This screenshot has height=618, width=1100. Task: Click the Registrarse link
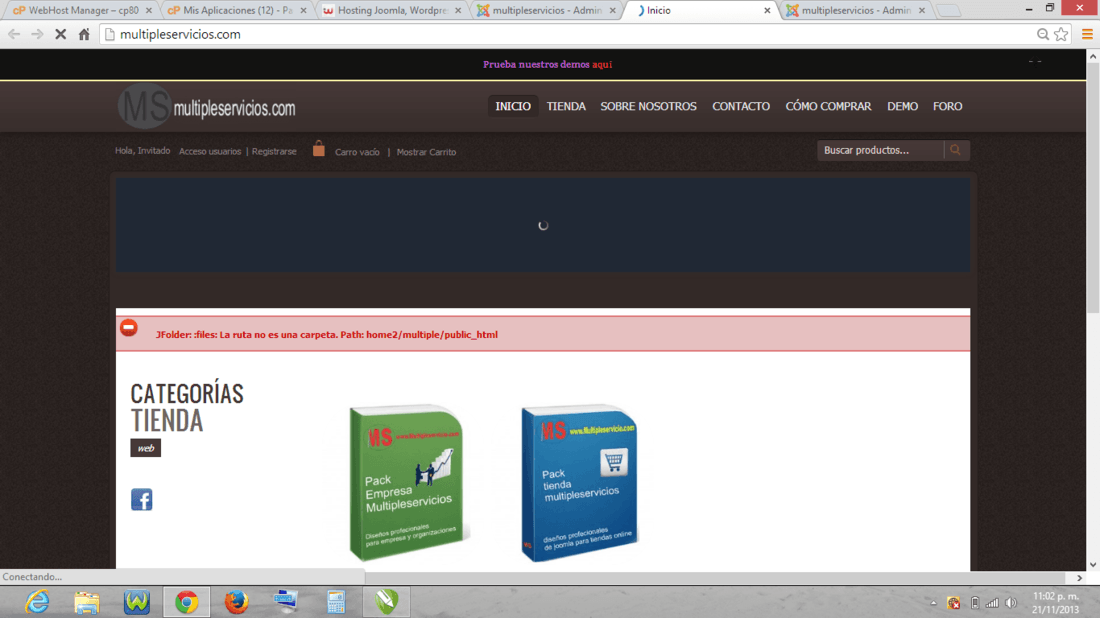(x=274, y=152)
